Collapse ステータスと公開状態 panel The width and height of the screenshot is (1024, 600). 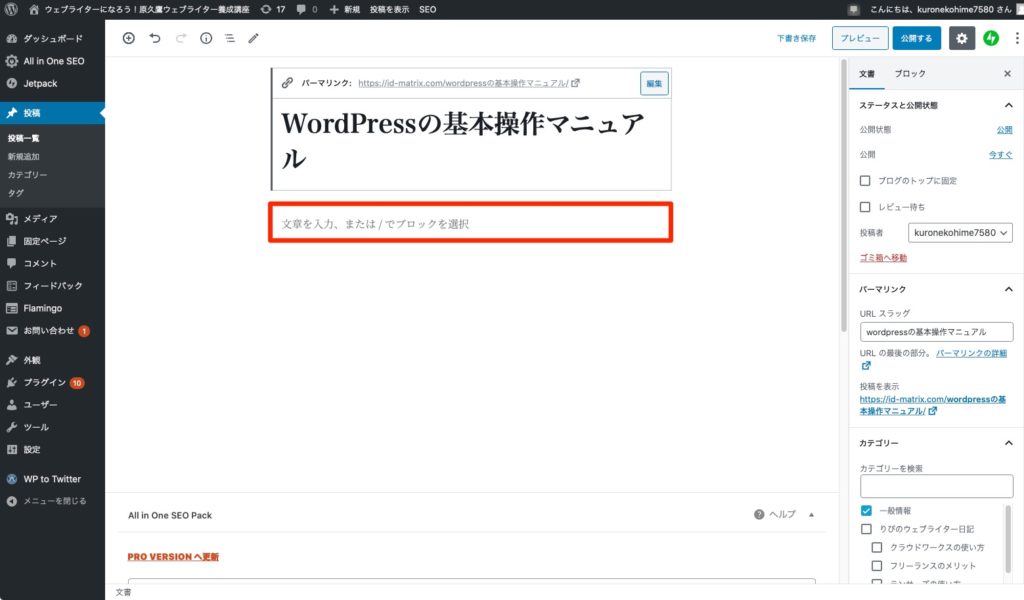pyautogui.click(x=1008, y=105)
